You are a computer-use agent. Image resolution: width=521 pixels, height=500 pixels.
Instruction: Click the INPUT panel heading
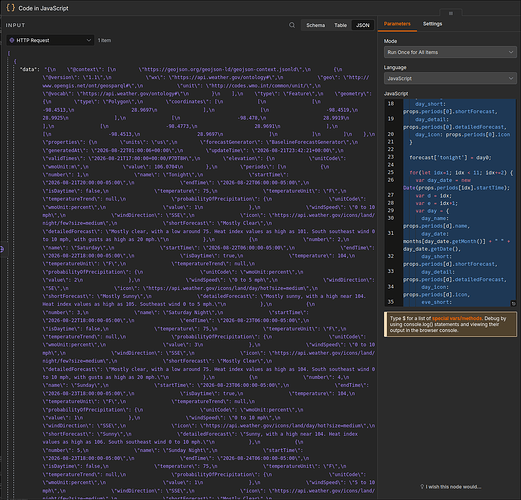[x=15, y=25]
